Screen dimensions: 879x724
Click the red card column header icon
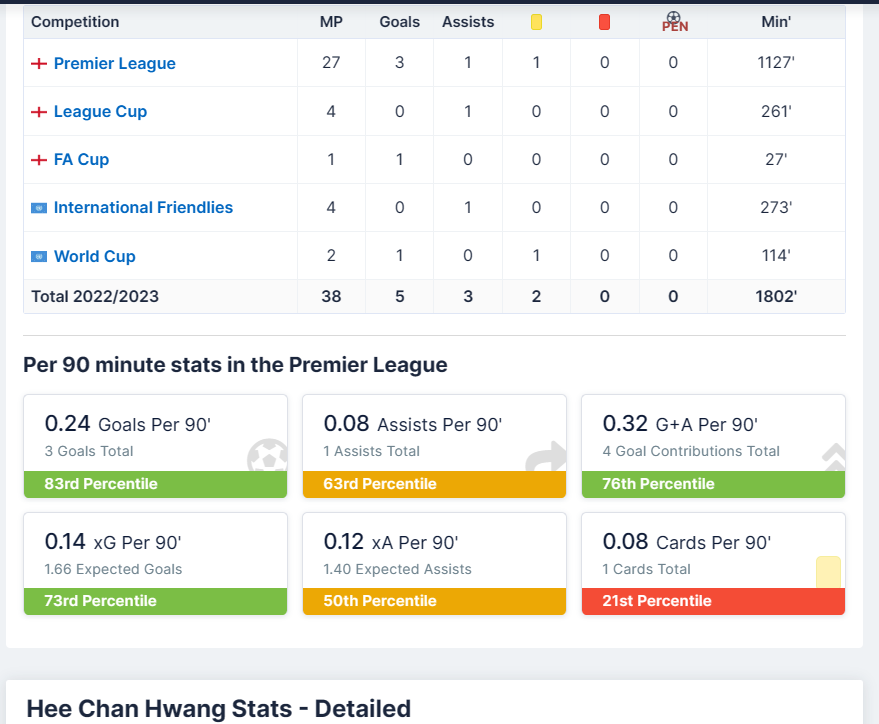pos(604,22)
